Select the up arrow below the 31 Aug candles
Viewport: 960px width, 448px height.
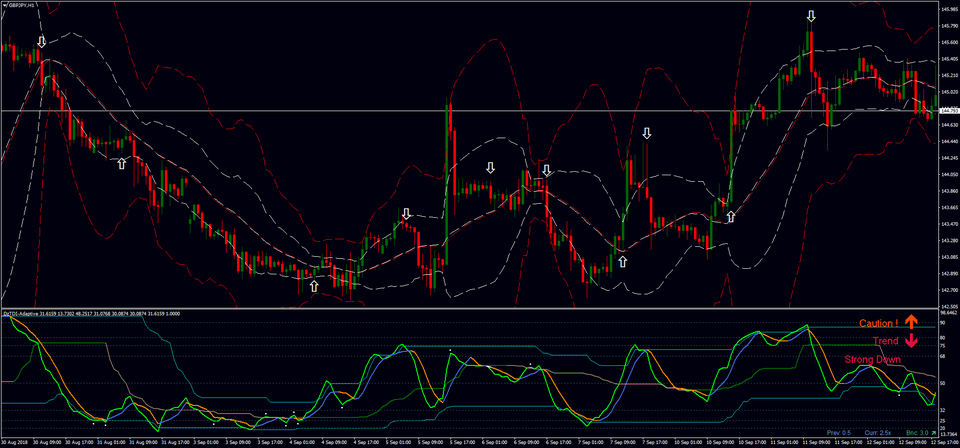[122, 162]
